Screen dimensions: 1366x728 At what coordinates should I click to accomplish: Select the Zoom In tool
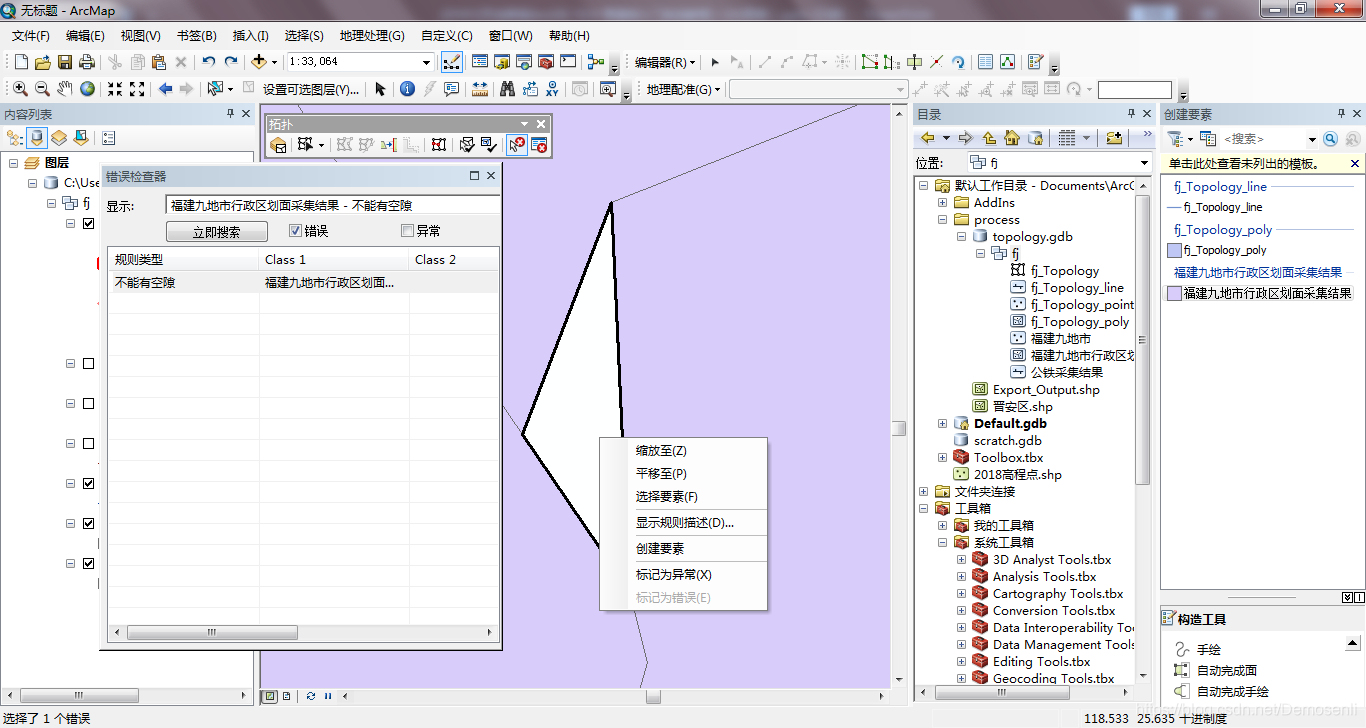tap(18, 89)
